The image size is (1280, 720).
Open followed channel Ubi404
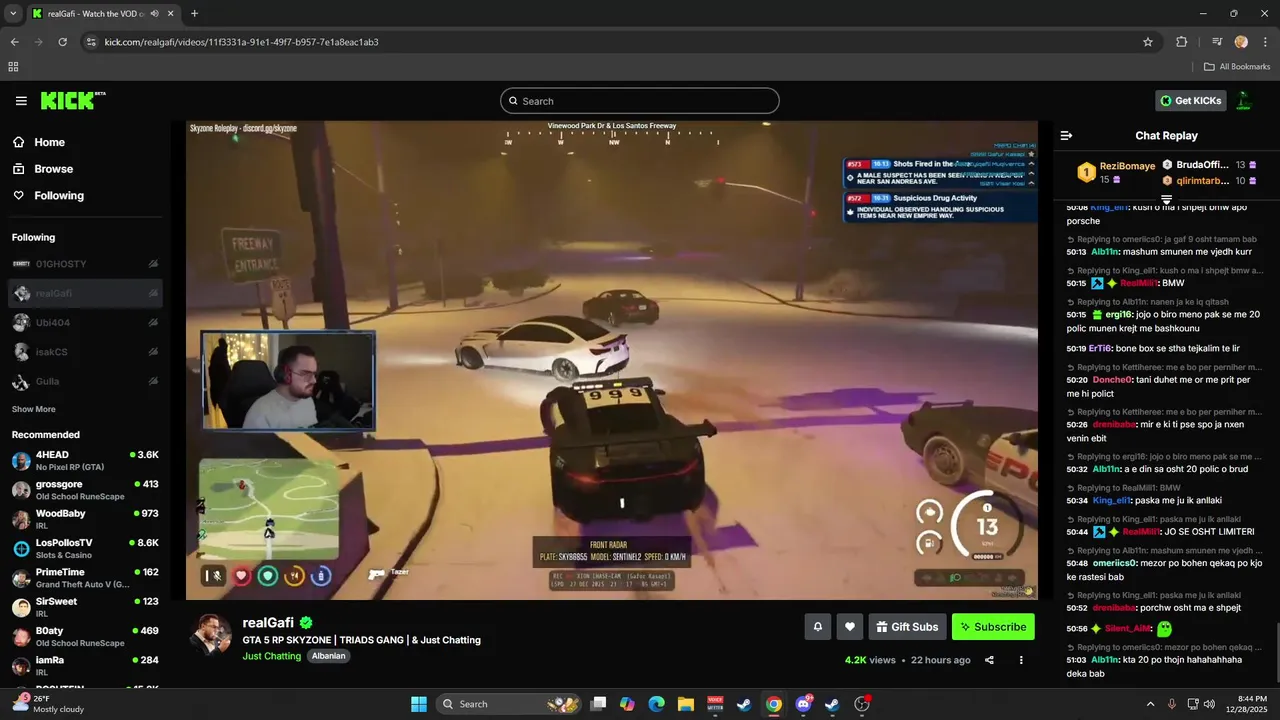tap(85, 323)
